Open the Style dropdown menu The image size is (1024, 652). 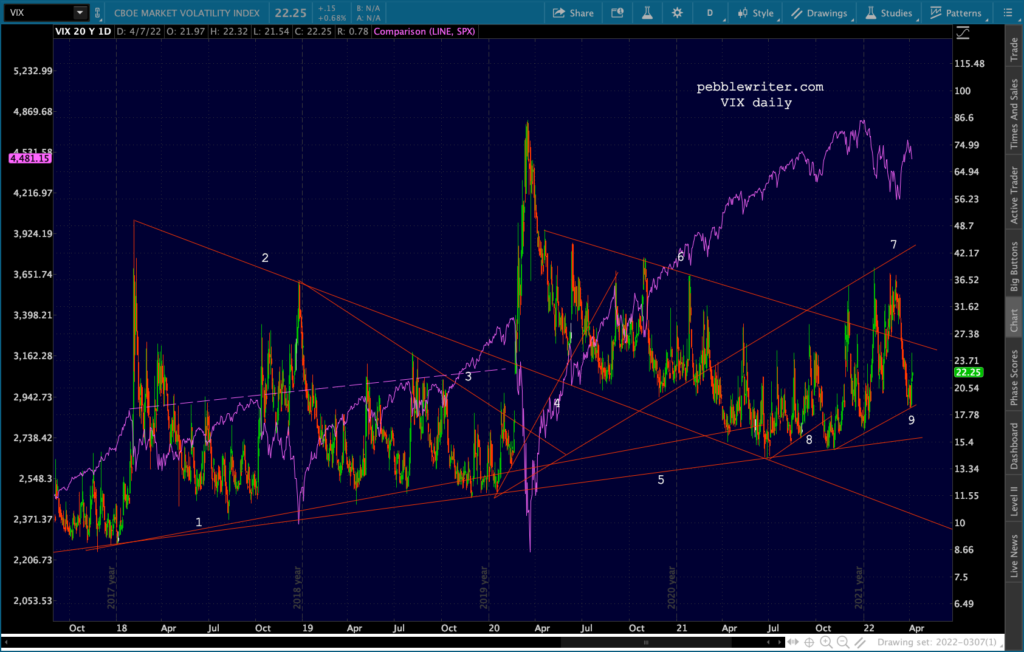click(755, 13)
